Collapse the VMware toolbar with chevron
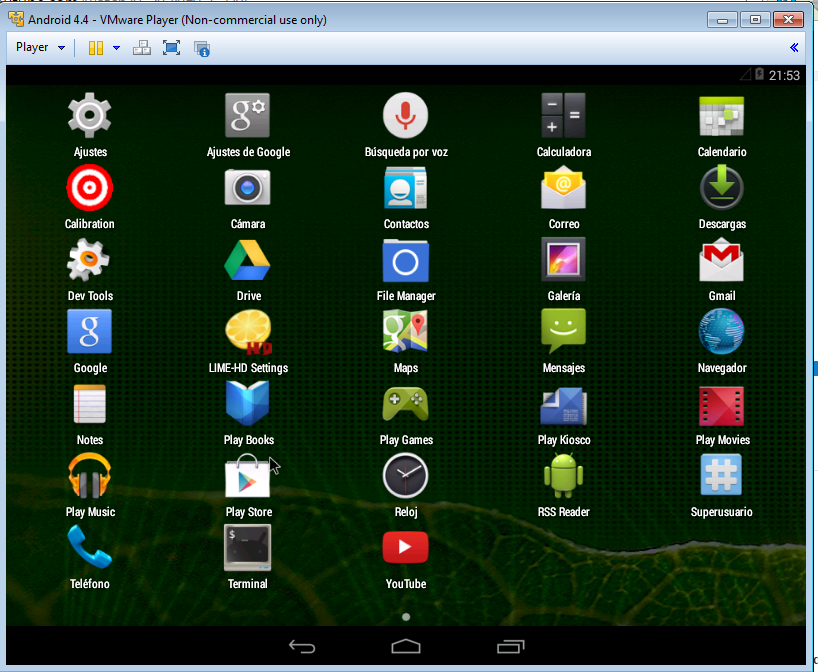Viewport: 818px width, 672px height. [x=794, y=48]
